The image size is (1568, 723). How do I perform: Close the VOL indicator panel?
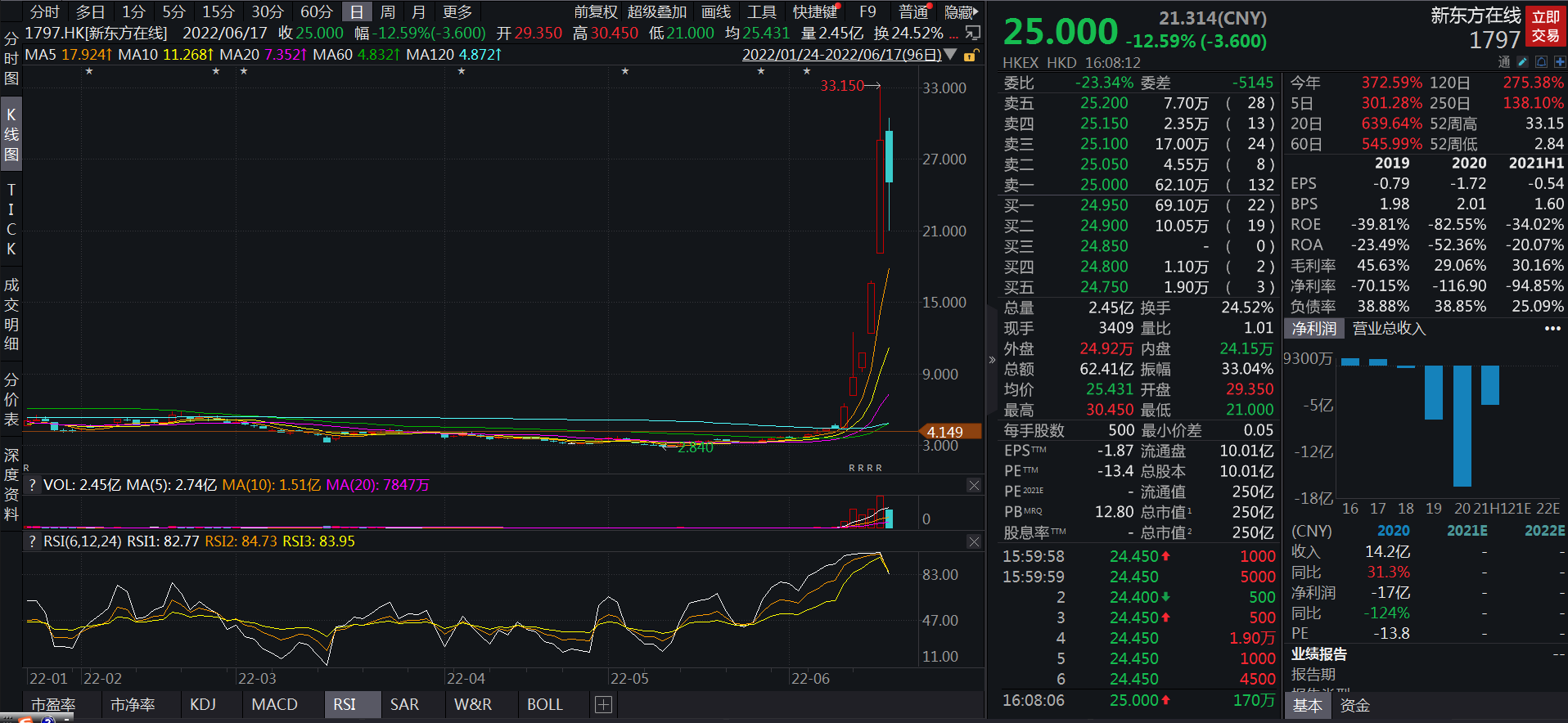(x=974, y=485)
